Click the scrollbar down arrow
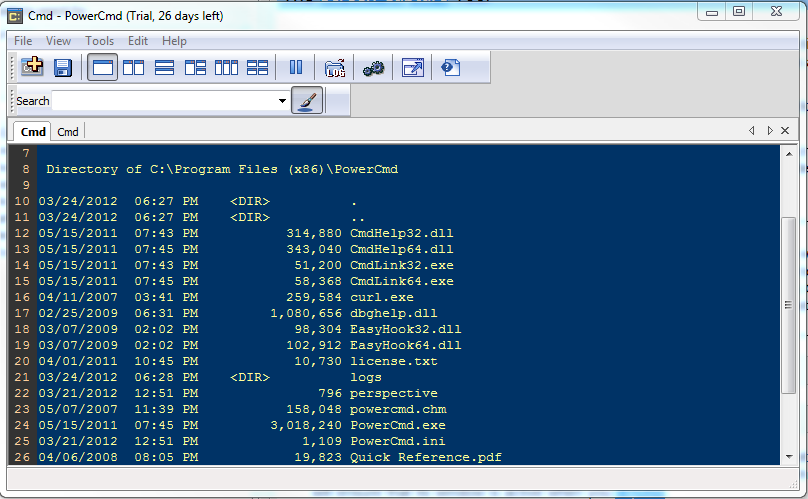Image resolution: width=808 pixels, height=499 pixels. pyautogui.click(x=789, y=457)
